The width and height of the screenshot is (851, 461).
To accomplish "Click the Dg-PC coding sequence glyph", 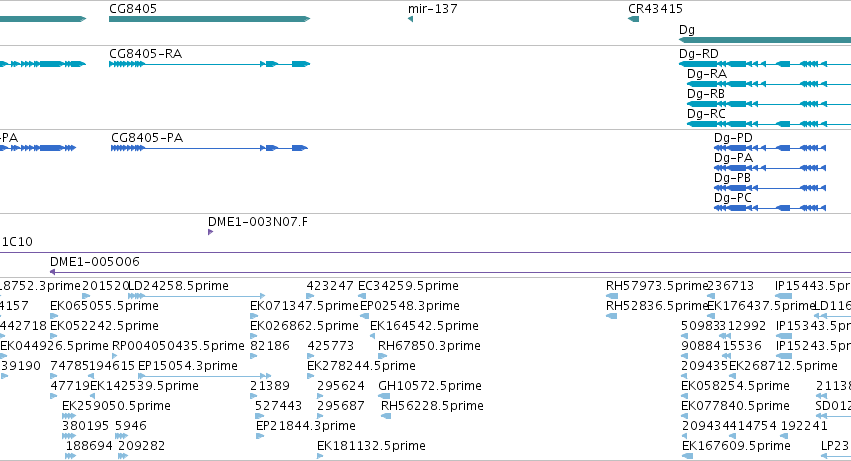I will coord(770,208).
